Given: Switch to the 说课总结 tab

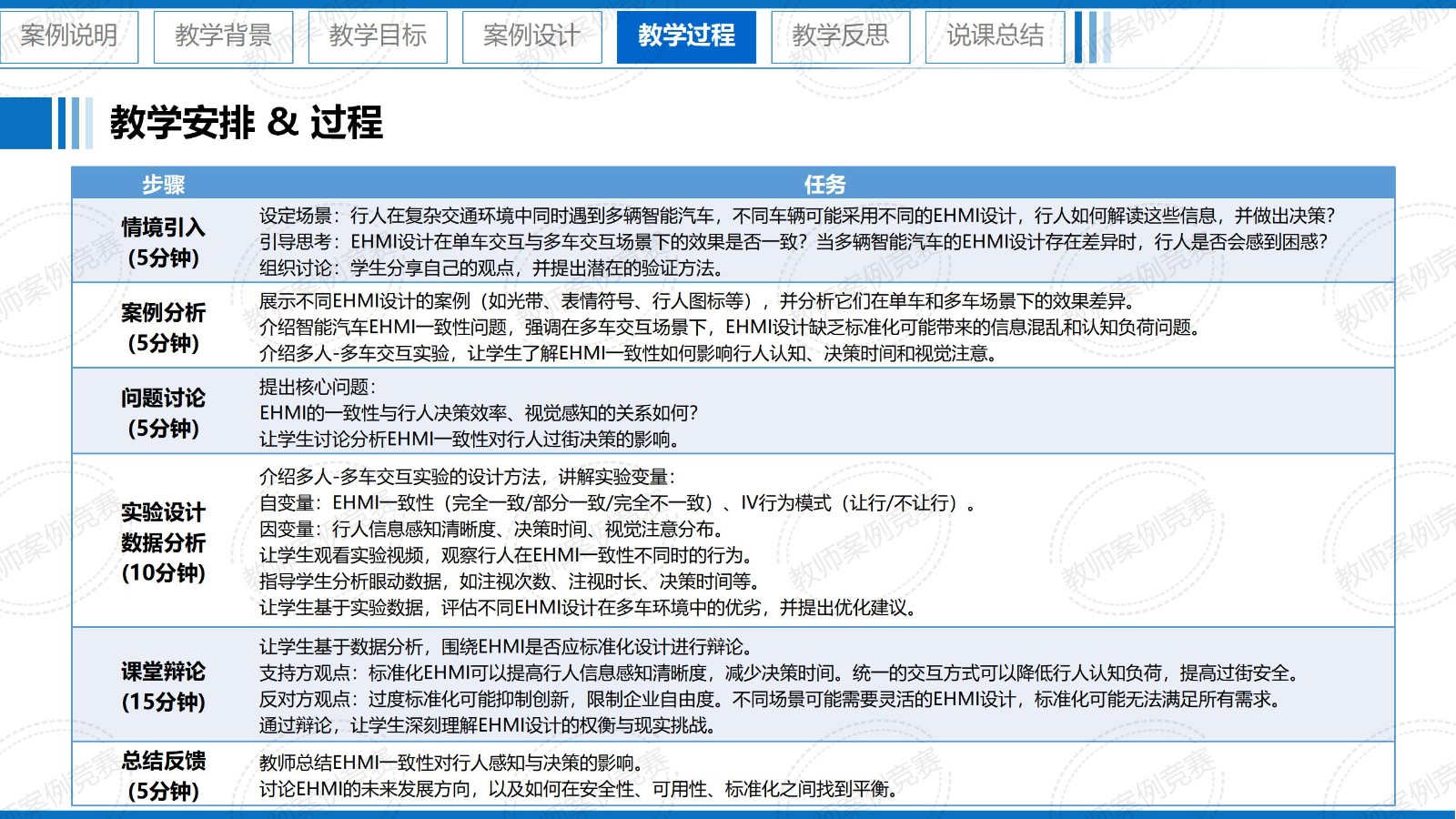Looking at the screenshot, I should point(995,36).
